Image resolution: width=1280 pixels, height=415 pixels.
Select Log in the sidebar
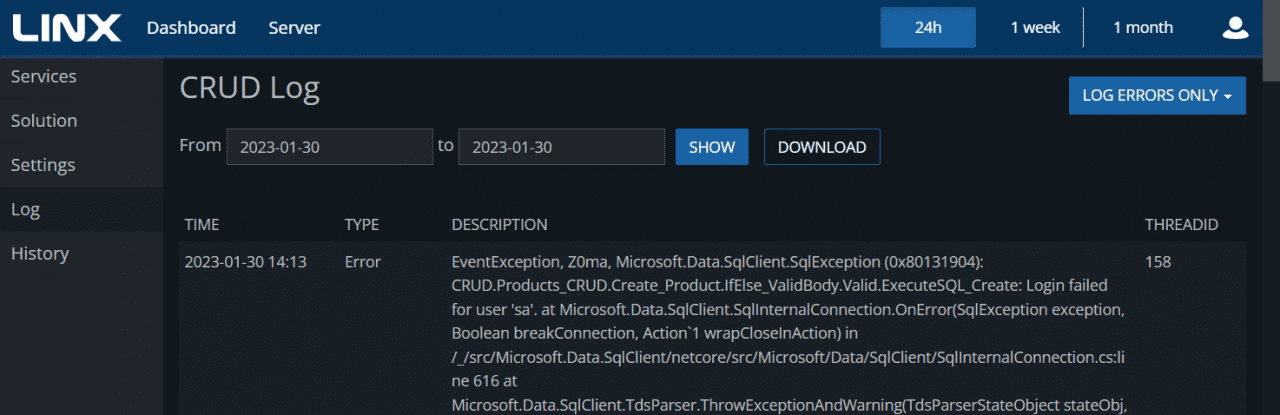[x=26, y=210]
